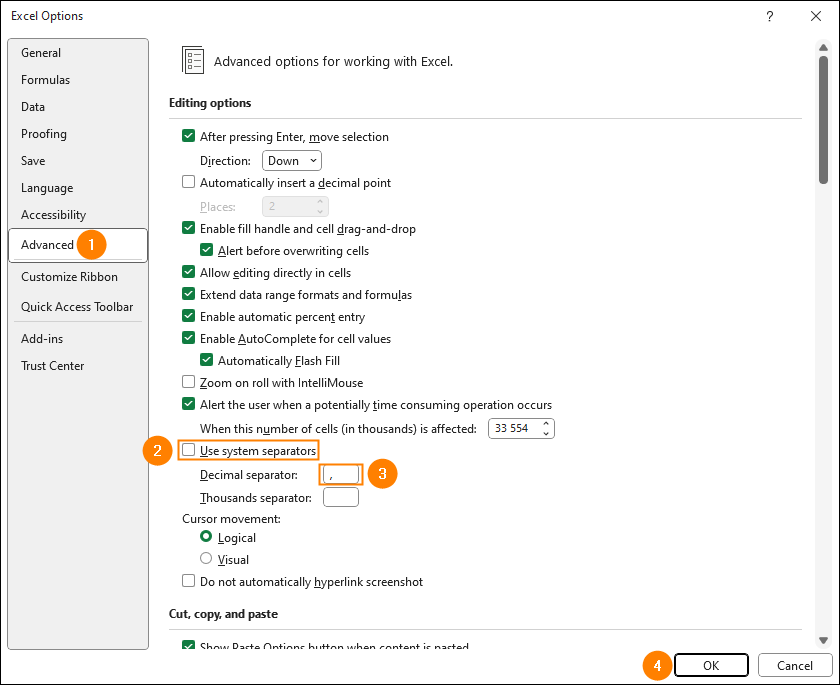Select Logical cursor movement
This screenshot has width=840, height=685.
[206, 536]
